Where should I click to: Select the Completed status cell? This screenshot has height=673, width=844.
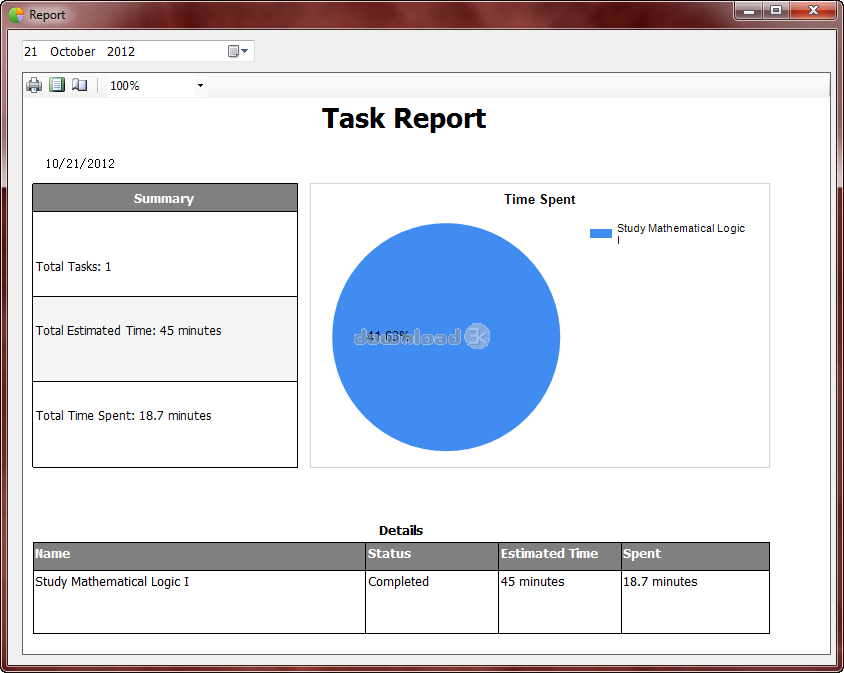[398, 582]
